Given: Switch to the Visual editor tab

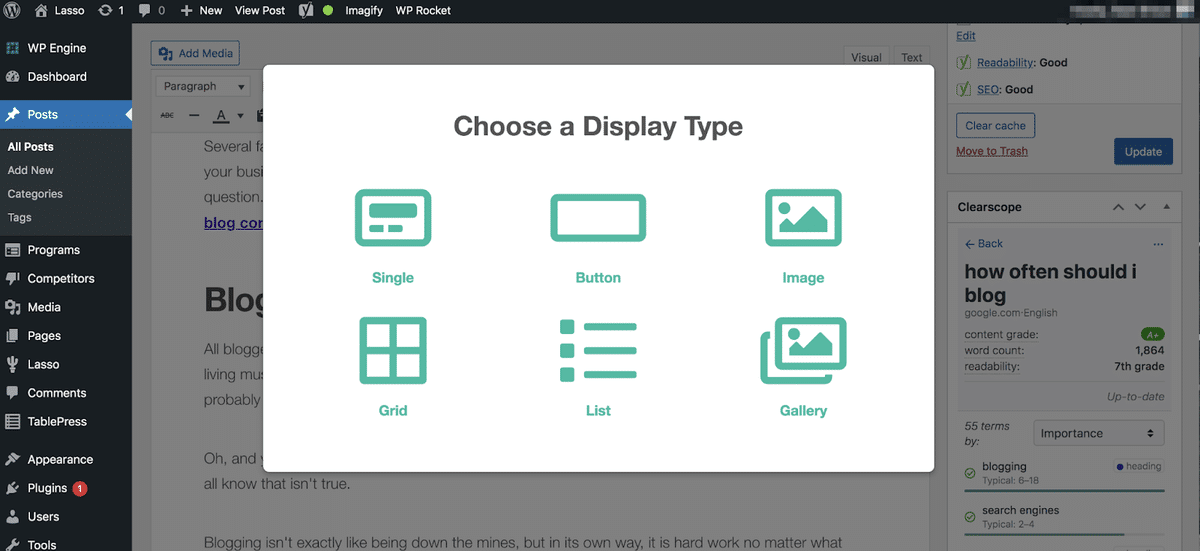Looking at the screenshot, I should [866, 57].
